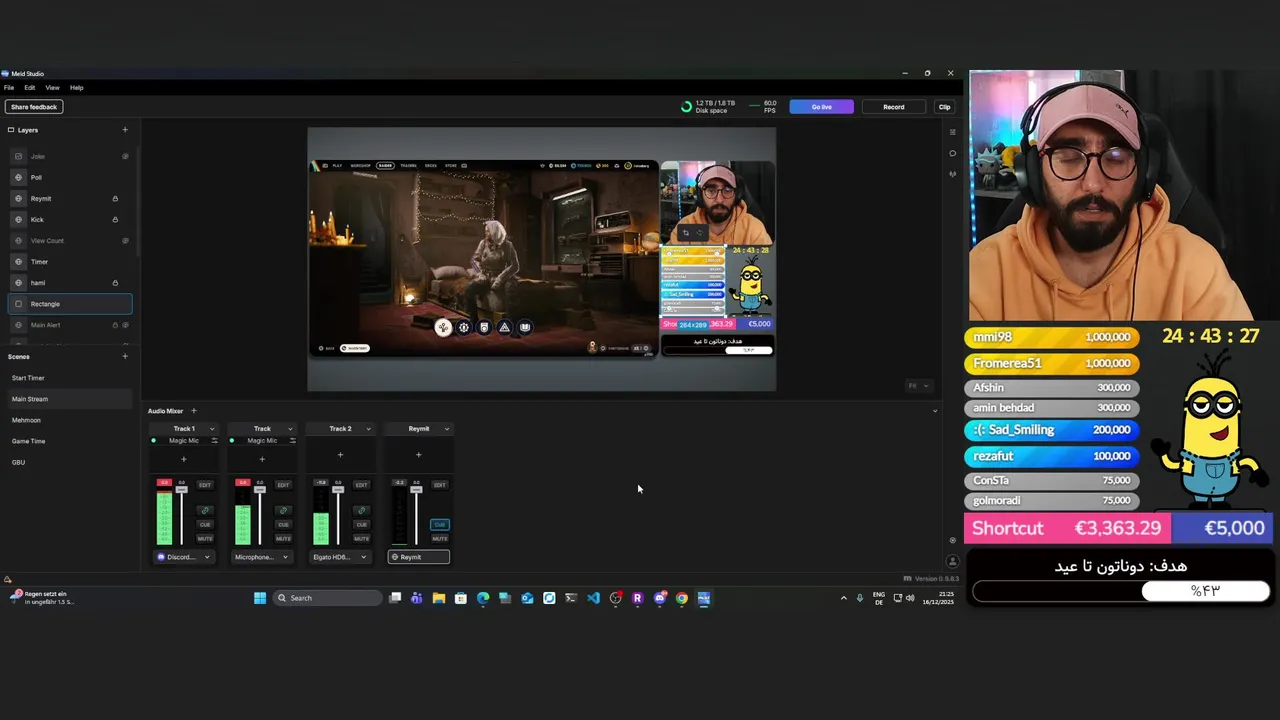Show the hidden Joke layer
1280x720 pixels.
point(125,156)
